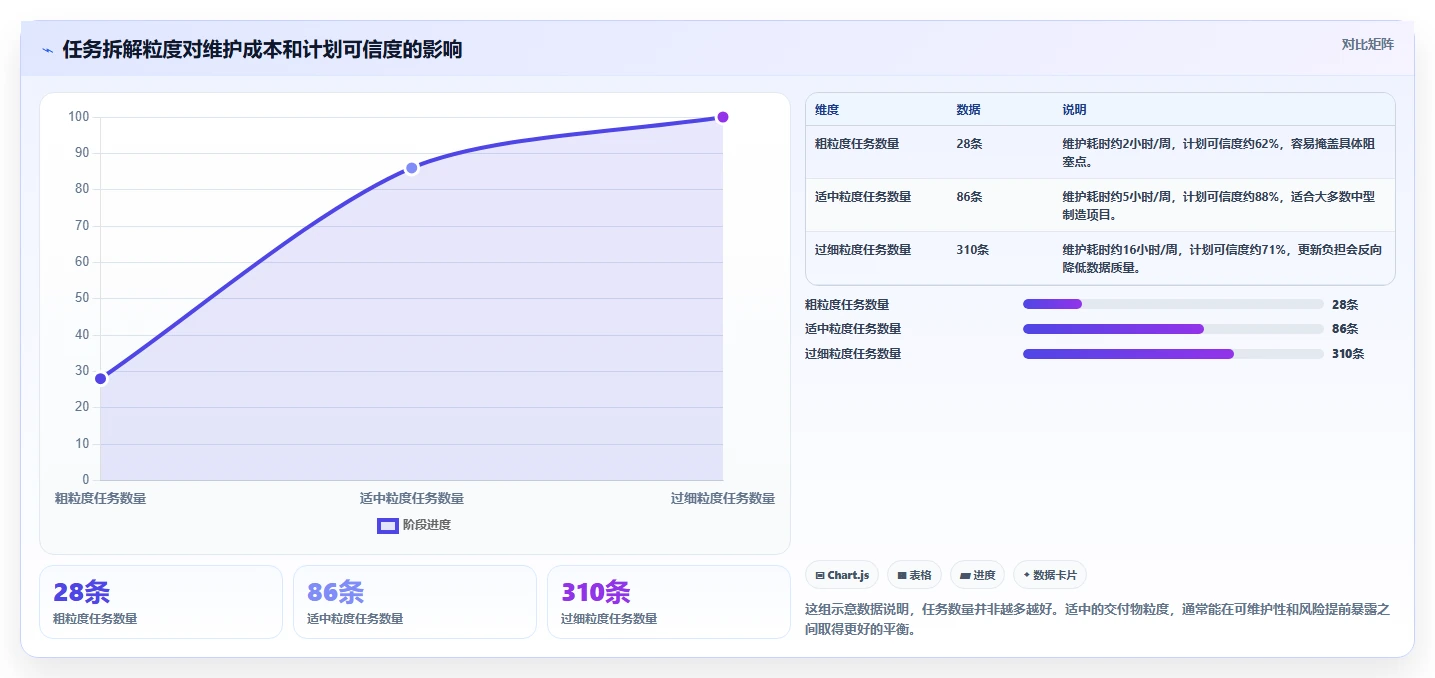Click the 进度 tag chip
This screenshot has width=1435, height=678.
pyautogui.click(x=977, y=575)
